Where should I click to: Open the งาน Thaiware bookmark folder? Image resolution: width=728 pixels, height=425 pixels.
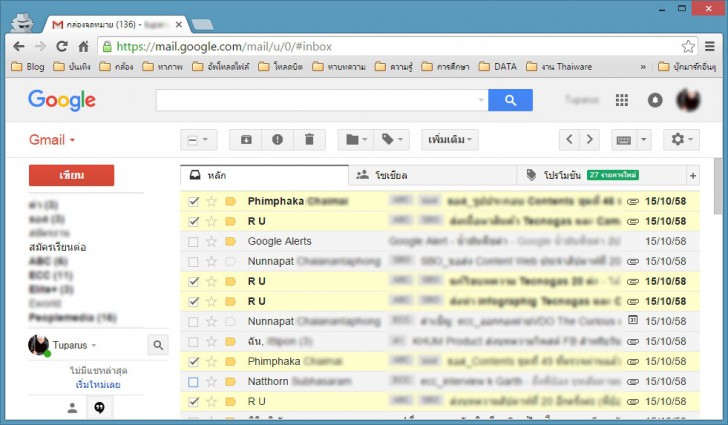click(559, 67)
